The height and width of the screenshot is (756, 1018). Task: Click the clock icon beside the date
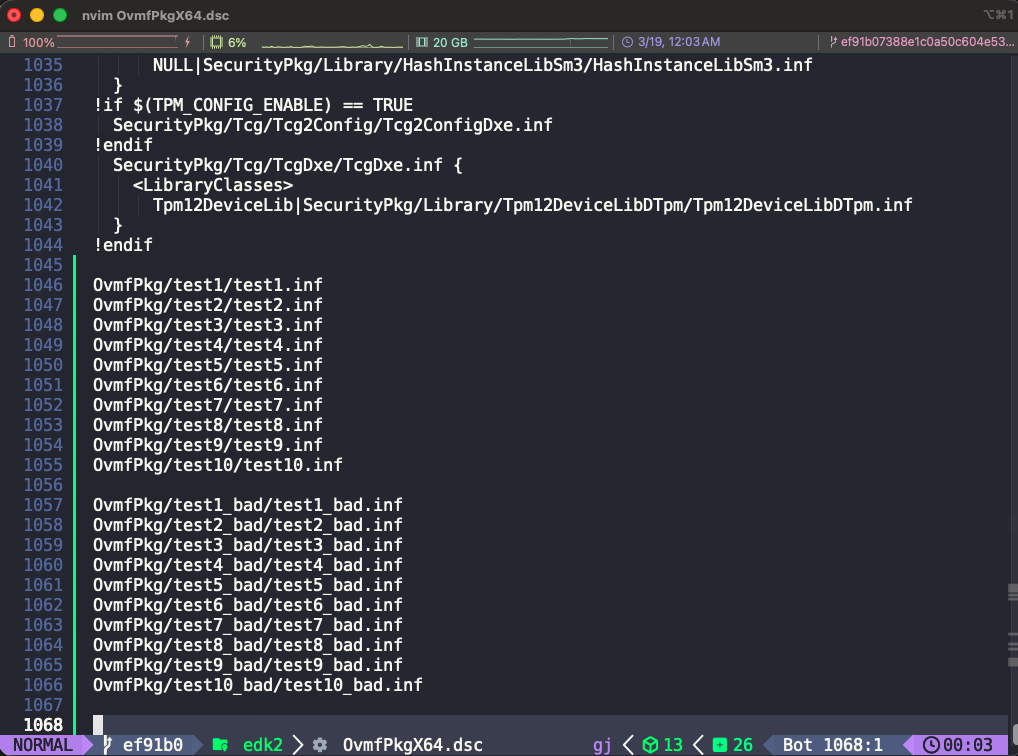(627, 43)
